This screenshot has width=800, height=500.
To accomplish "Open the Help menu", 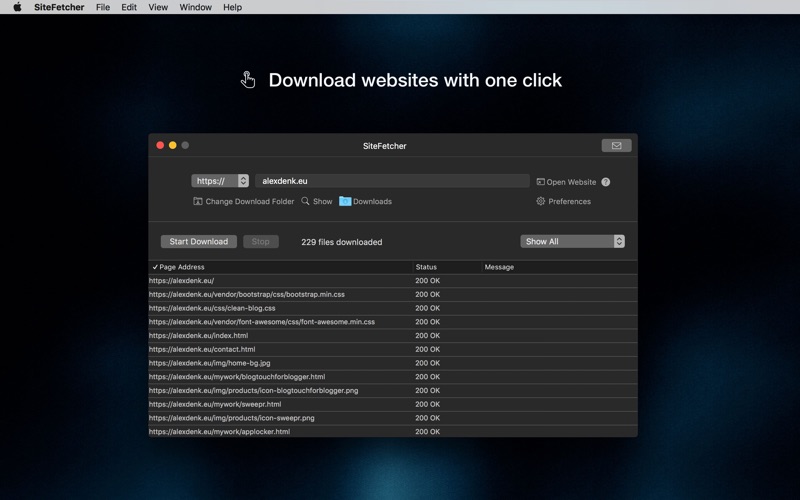I will (232, 7).
